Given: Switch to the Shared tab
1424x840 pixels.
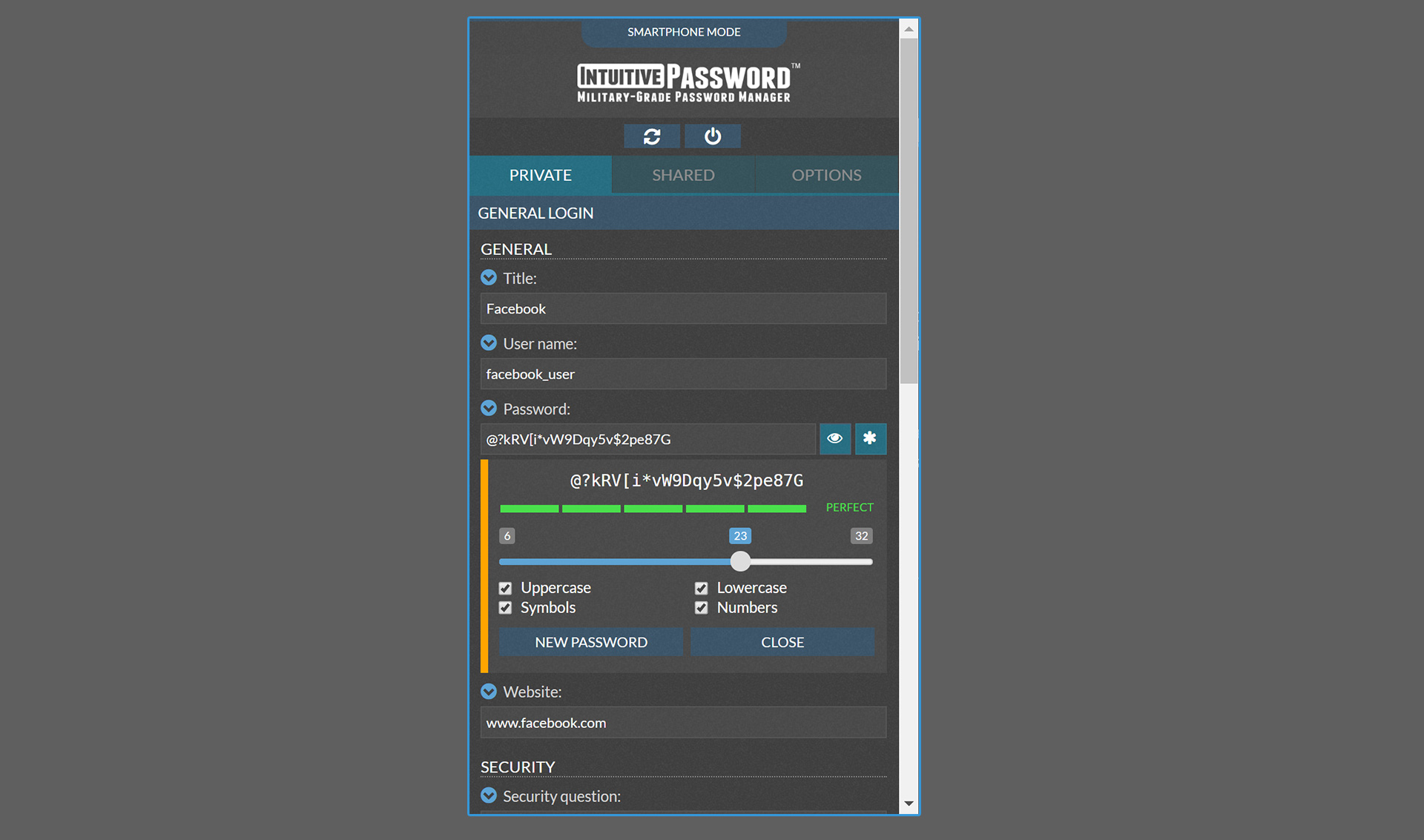Looking at the screenshot, I should (683, 175).
